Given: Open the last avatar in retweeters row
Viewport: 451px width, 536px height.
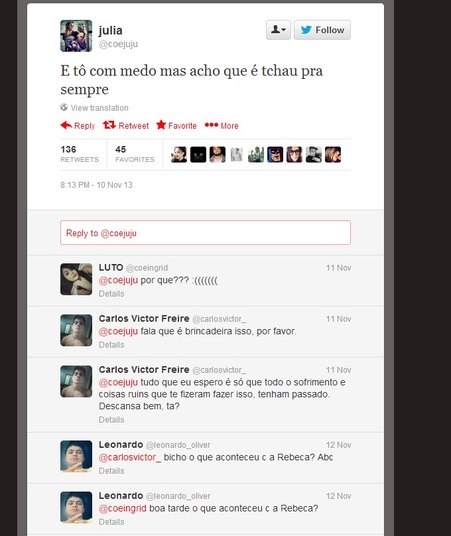Looking at the screenshot, I should tap(333, 155).
